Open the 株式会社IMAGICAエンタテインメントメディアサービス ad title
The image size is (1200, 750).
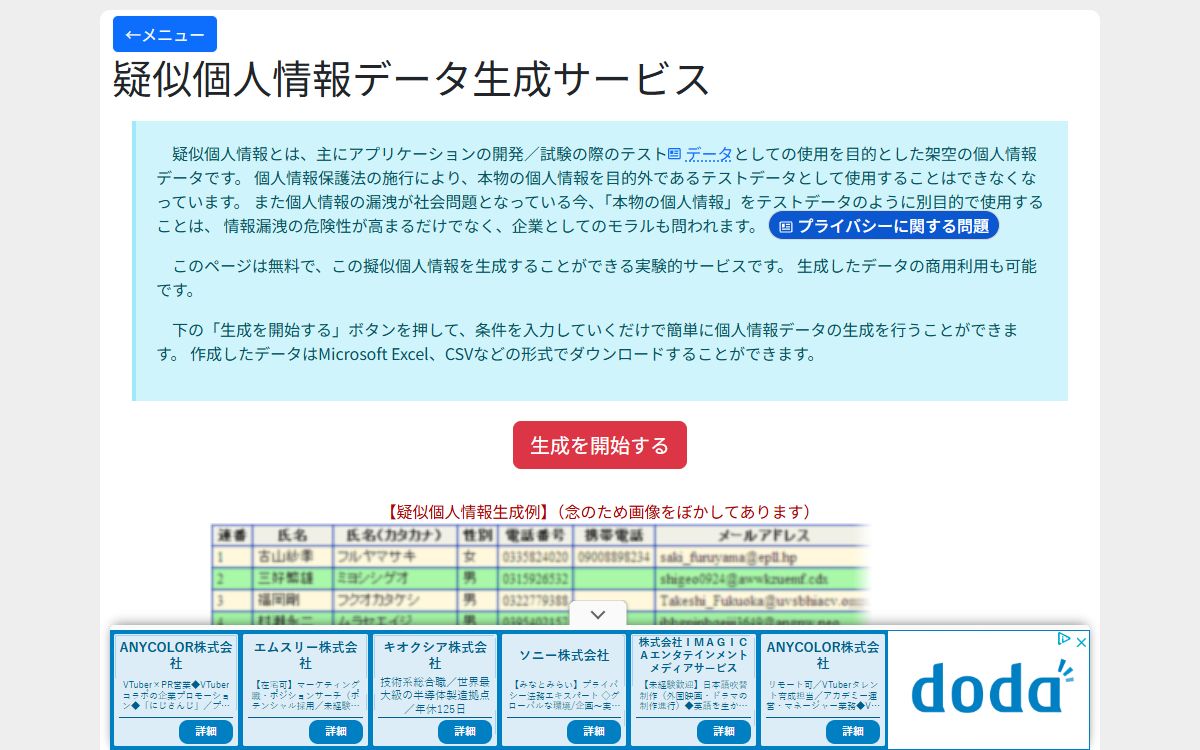point(694,655)
